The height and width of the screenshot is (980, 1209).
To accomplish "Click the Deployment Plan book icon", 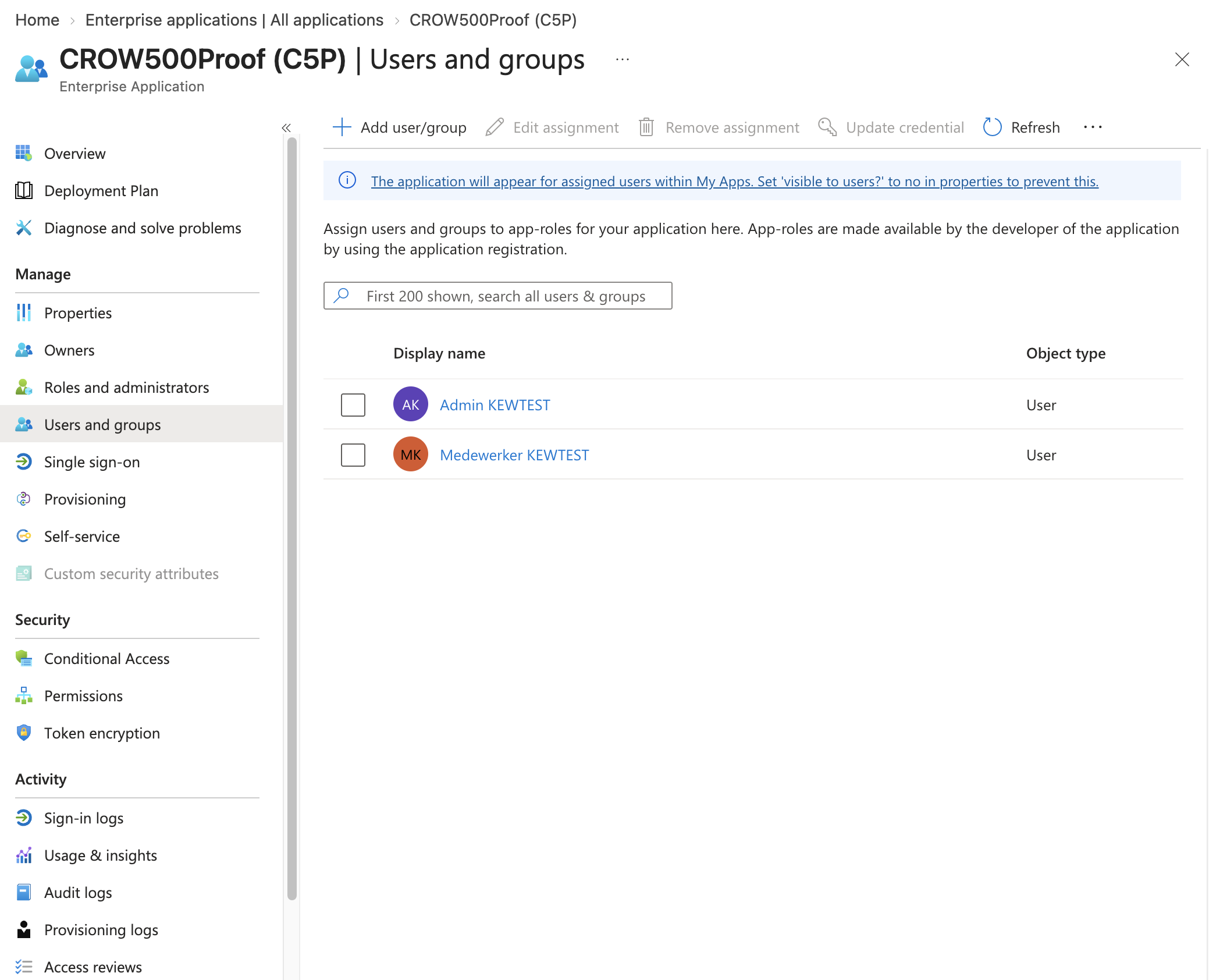I will tap(24, 190).
